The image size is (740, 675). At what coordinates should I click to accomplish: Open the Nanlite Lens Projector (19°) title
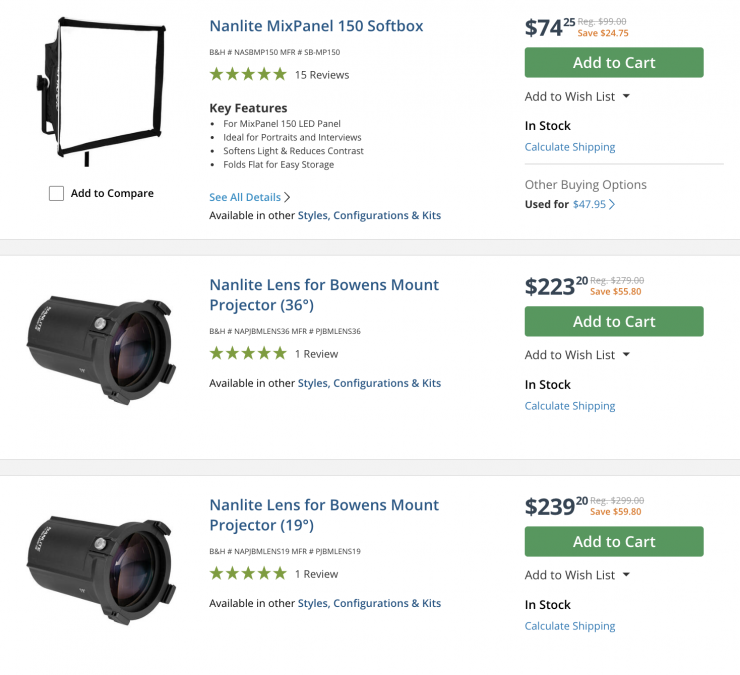324,515
